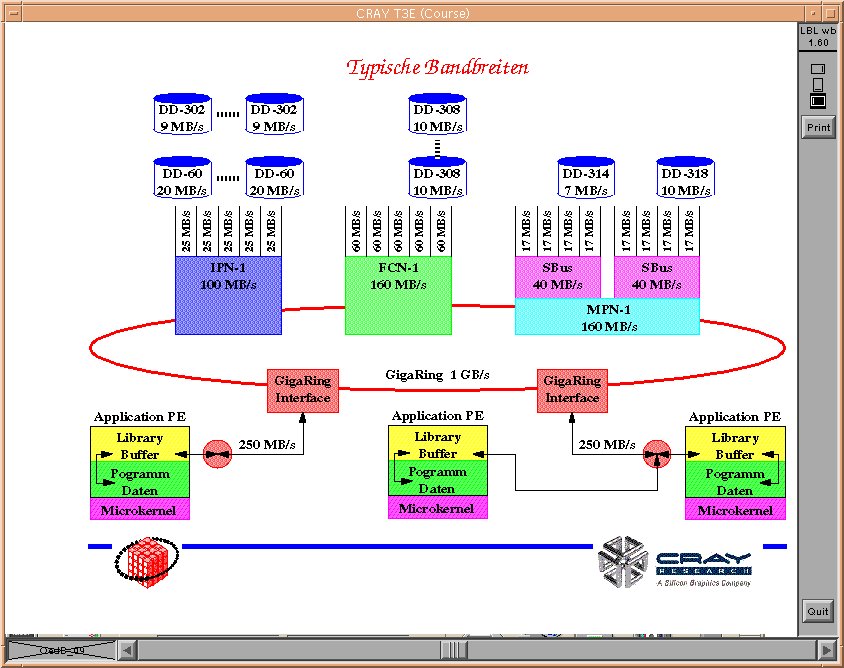Image resolution: width=844 pixels, height=668 pixels.
Task: Select the right 'DD-60 20 MB/s' disk
Action: [x=275, y=177]
